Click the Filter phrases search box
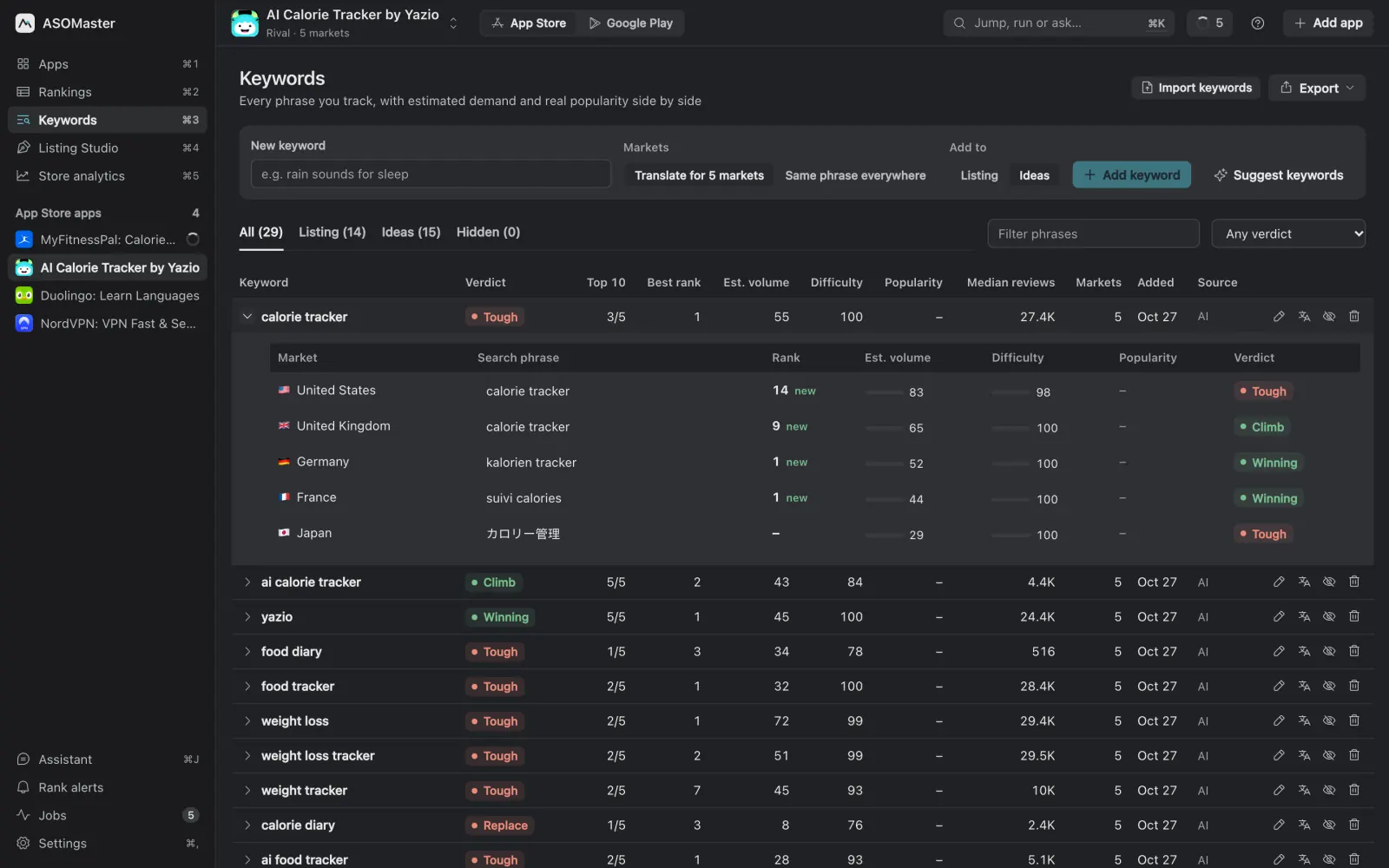 (x=1093, y=233)
